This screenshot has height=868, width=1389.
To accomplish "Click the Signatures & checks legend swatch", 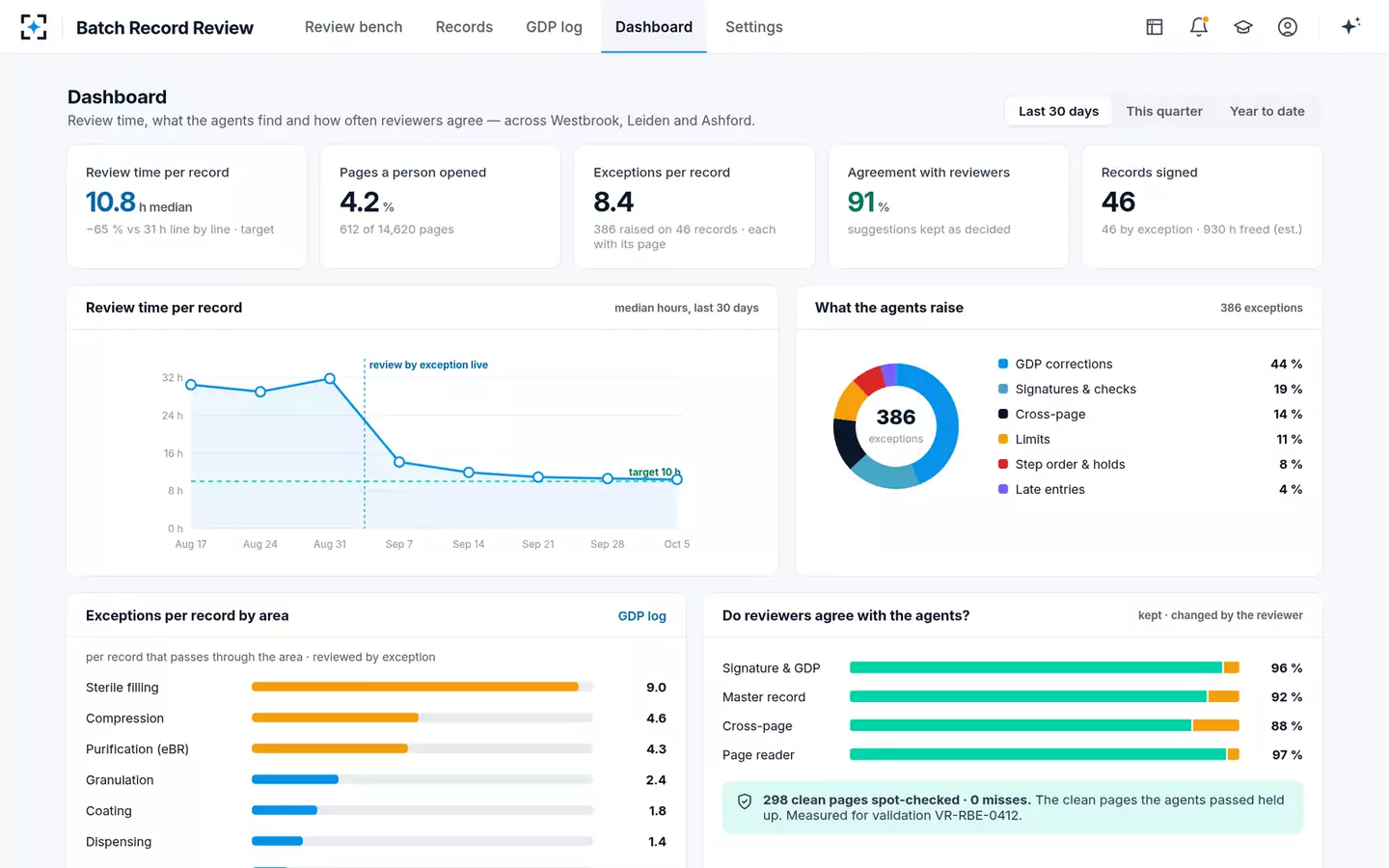I will coord(1003,389).
